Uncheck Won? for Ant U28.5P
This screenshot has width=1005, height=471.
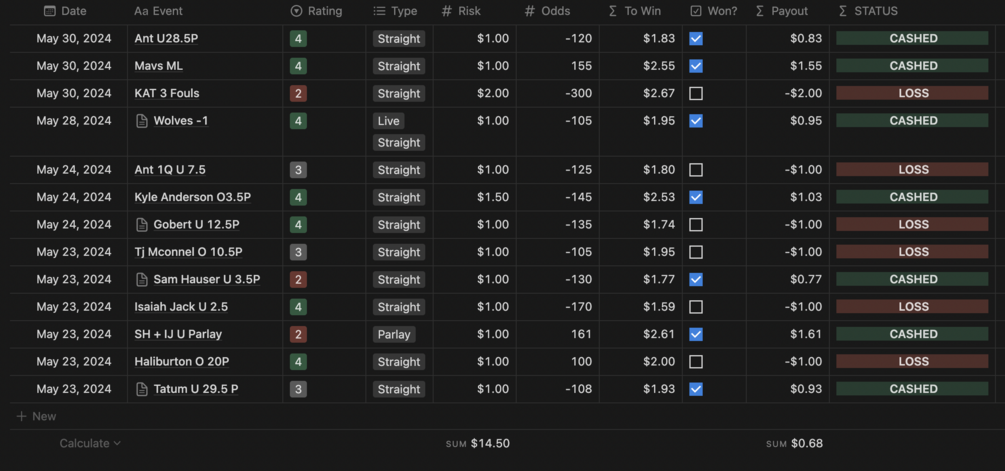[x=696, y=39]
